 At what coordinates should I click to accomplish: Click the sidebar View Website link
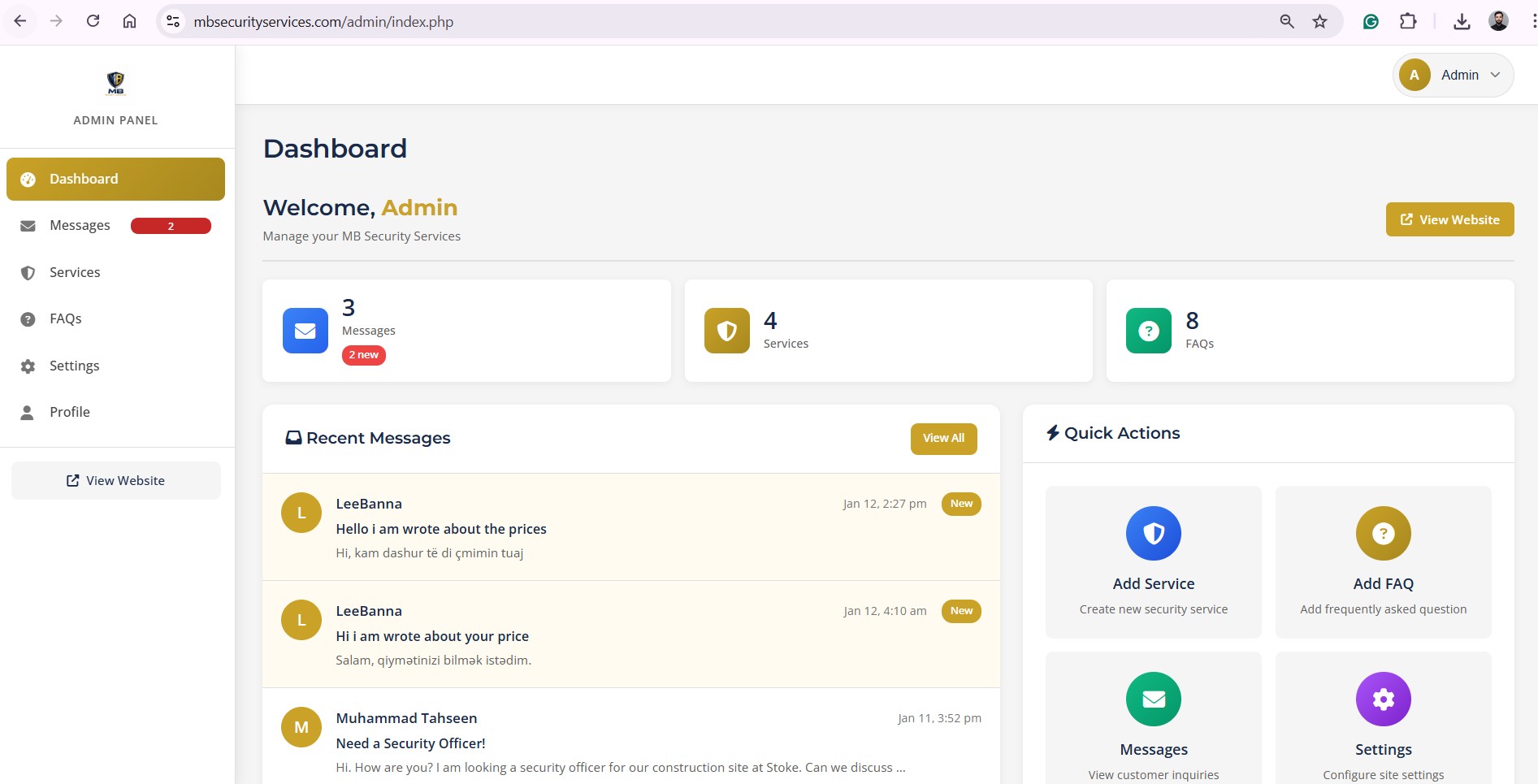116,481
